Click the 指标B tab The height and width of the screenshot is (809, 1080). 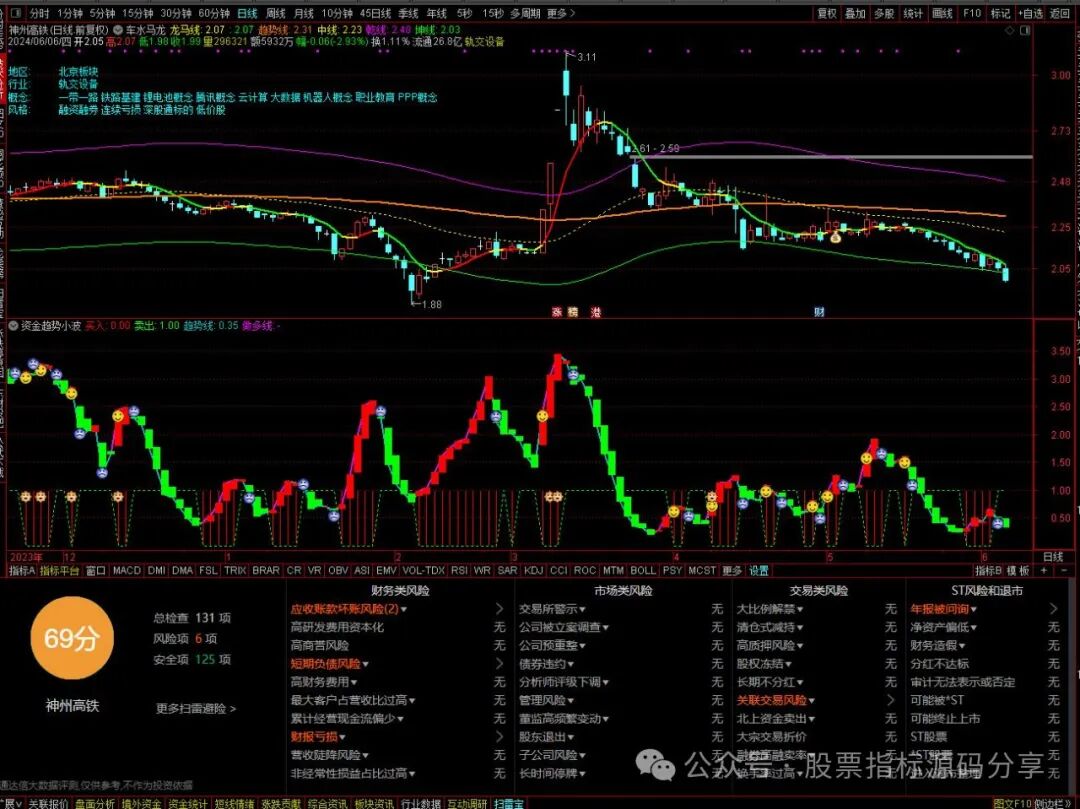988,570
